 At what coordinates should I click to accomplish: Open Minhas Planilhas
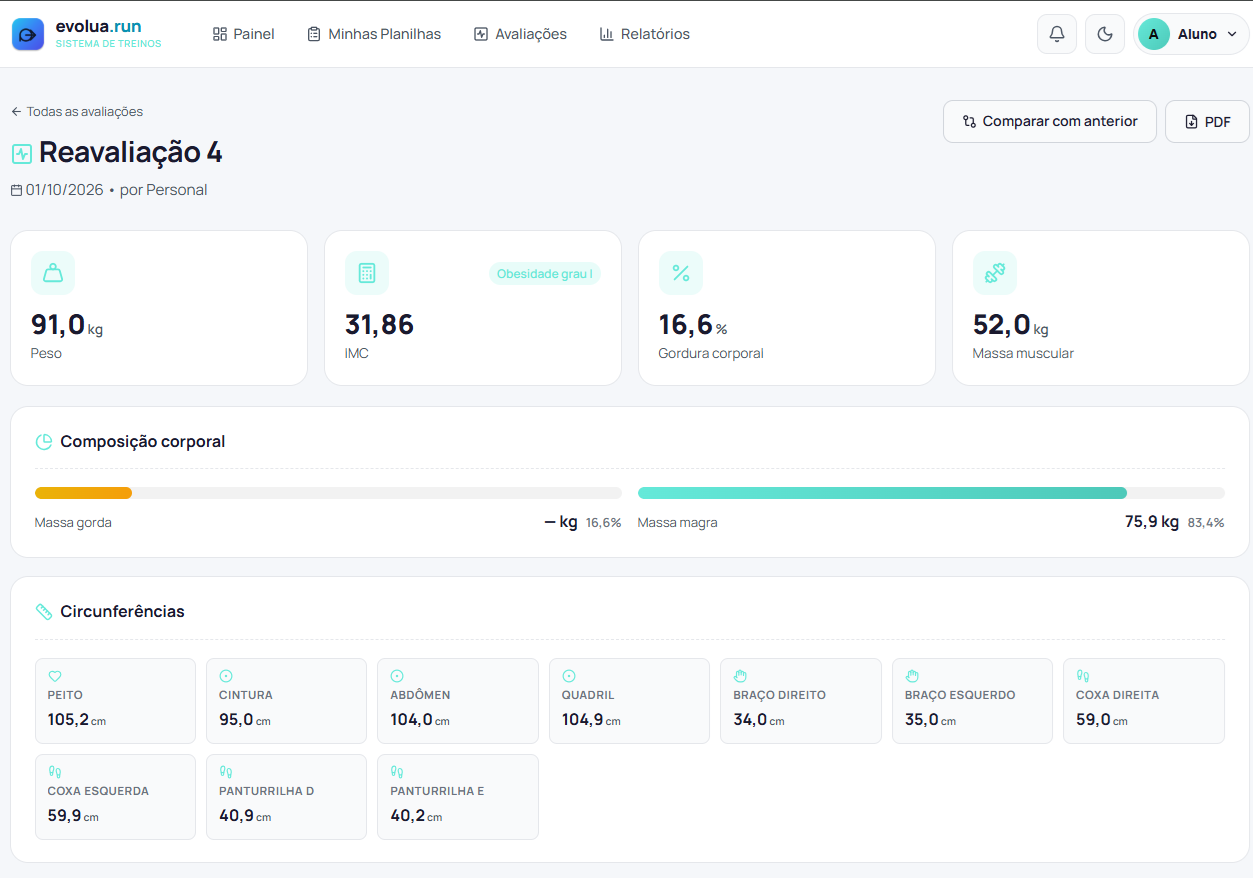[x=374, y=34]
